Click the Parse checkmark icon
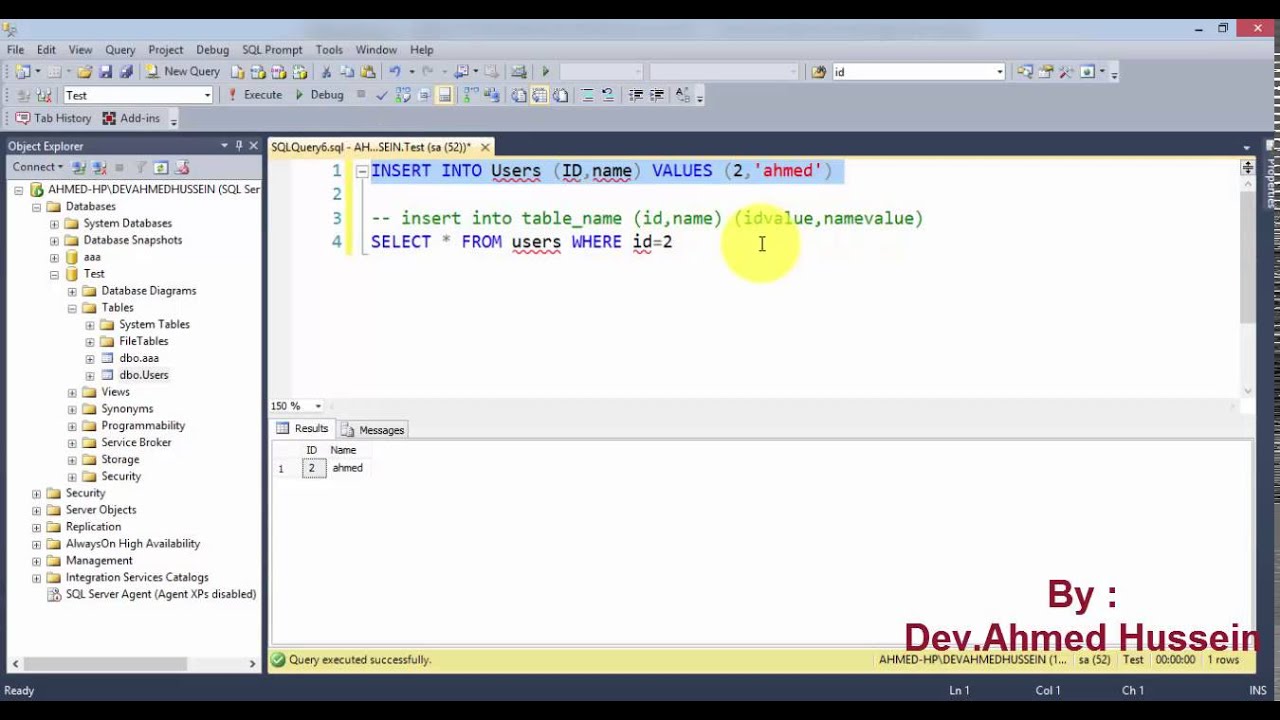Screen dimensions: 1280x720 [x=382, y=95]
